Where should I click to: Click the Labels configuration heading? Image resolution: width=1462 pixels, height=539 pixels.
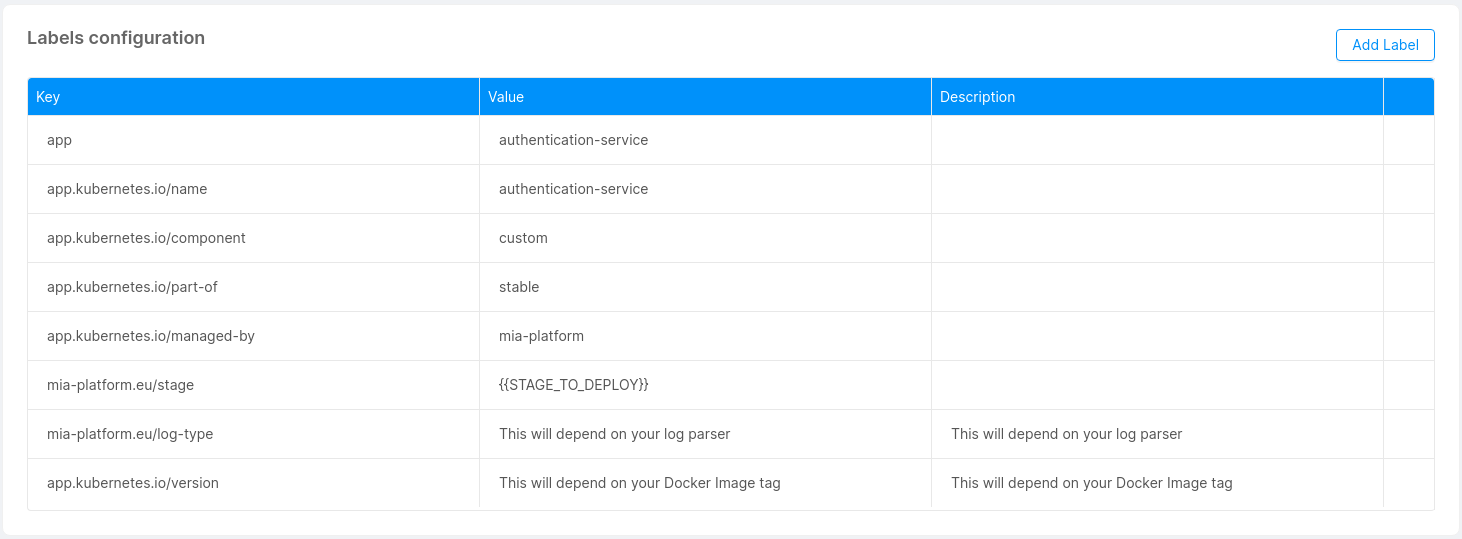116,38
